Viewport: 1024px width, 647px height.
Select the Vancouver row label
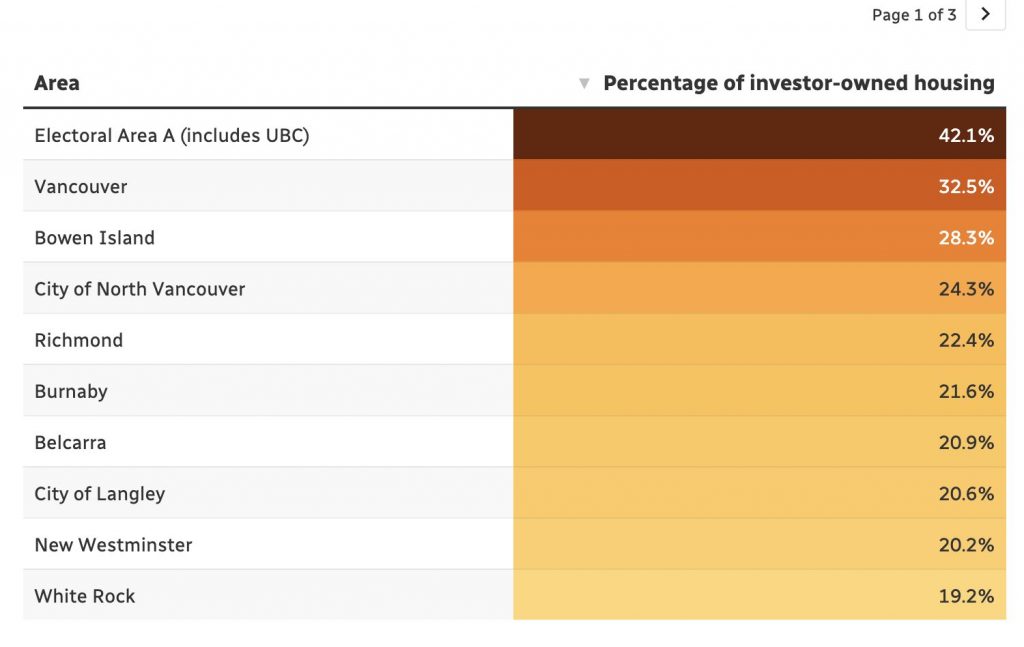pyautogui.click(x=81, y=187)
